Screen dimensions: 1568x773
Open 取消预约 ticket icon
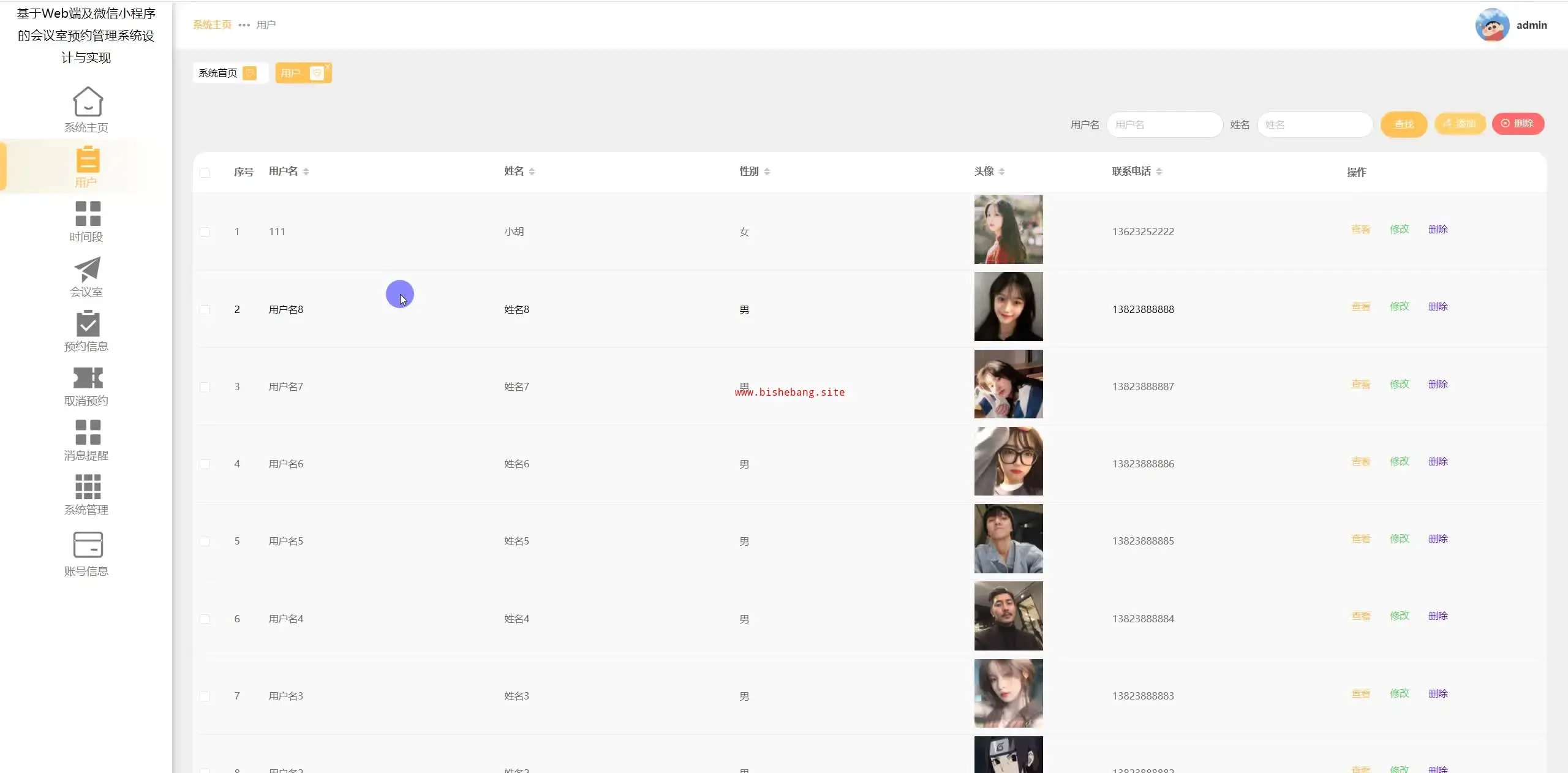tap(88, 378)
